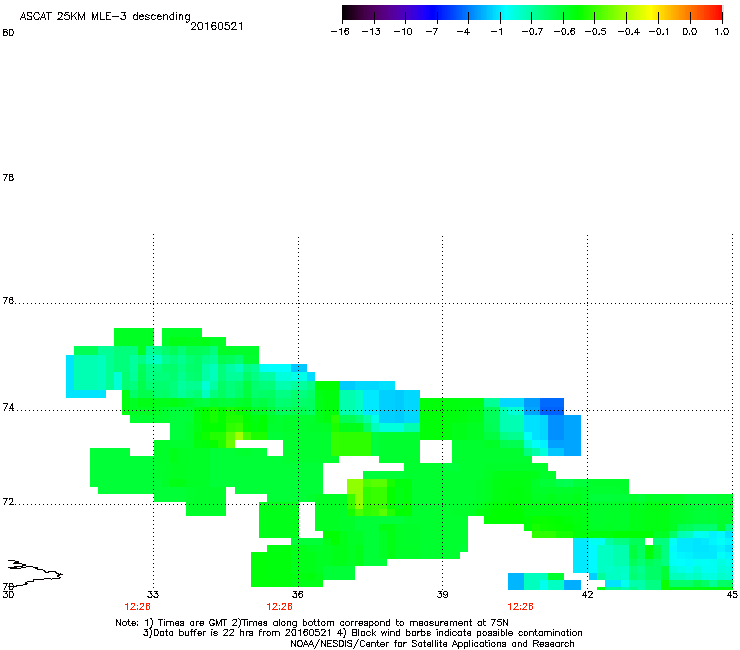Click the longitude label 42
This screenshot has height=650, width=740.
click(x=587, y=594)
